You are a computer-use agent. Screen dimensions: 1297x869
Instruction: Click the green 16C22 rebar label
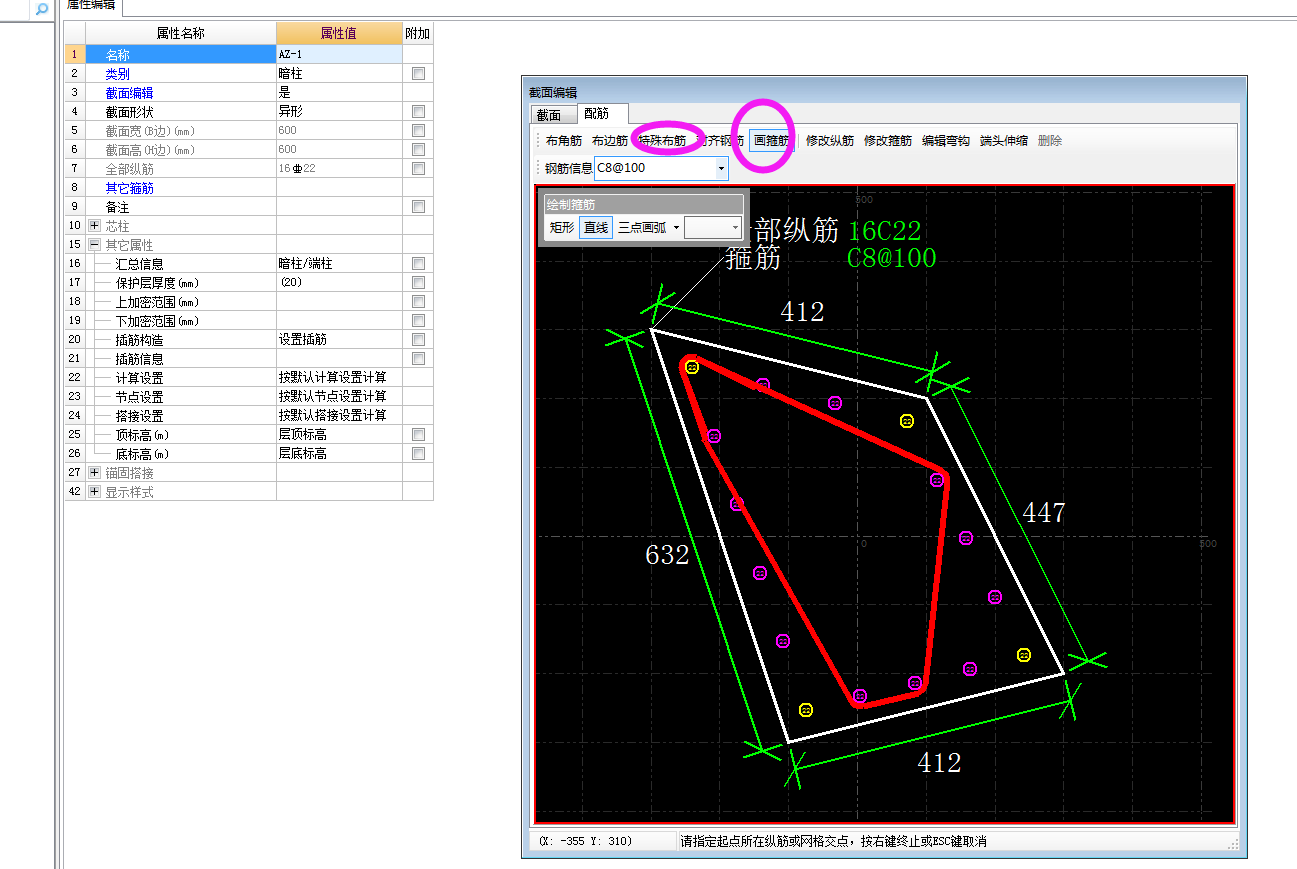(x=884, y=232)
